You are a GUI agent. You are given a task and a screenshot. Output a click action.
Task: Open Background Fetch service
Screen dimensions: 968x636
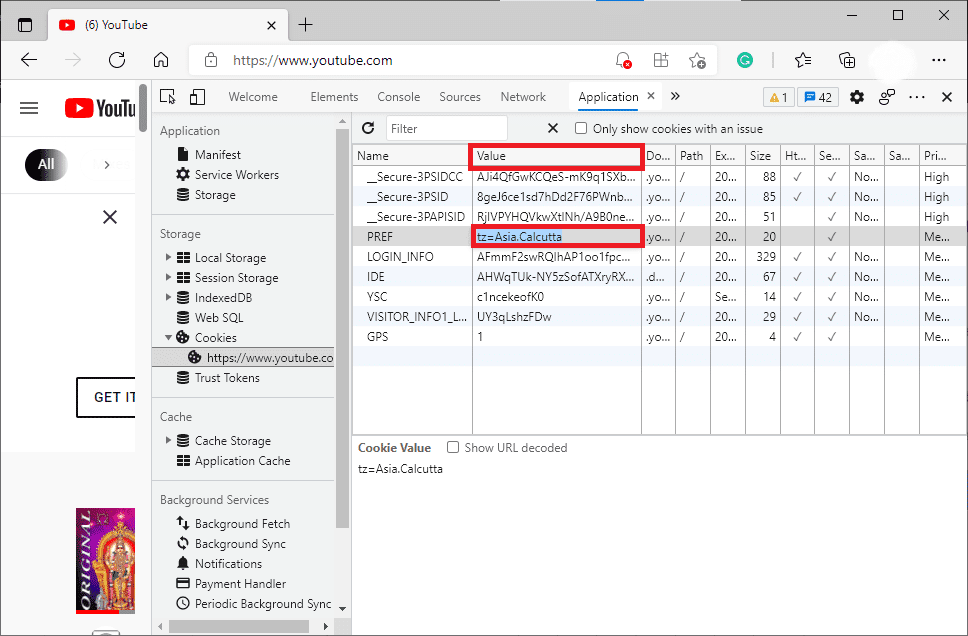pos(242,524)
